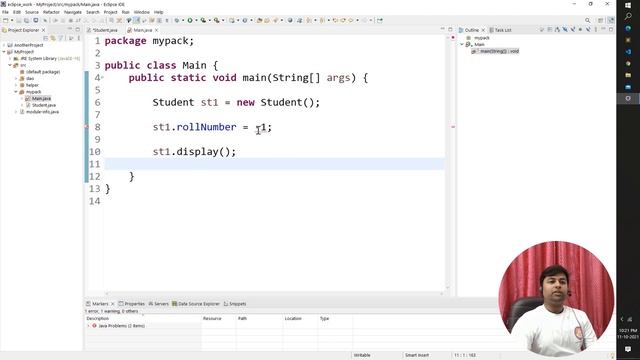
Task: Click Collapse All in Project Explorer
Action: (x=46, y=38)
